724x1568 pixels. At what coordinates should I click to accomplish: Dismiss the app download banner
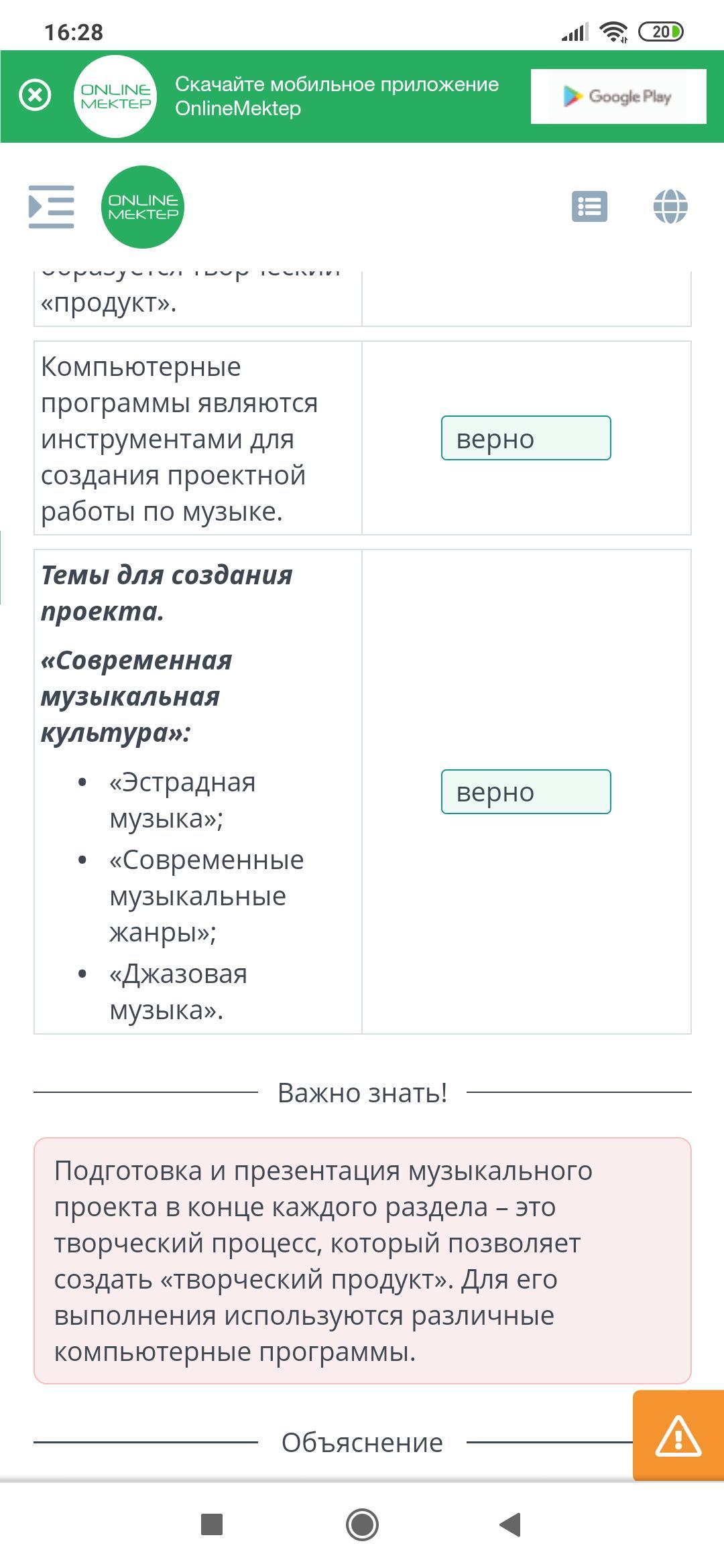(x=35, y=95)
